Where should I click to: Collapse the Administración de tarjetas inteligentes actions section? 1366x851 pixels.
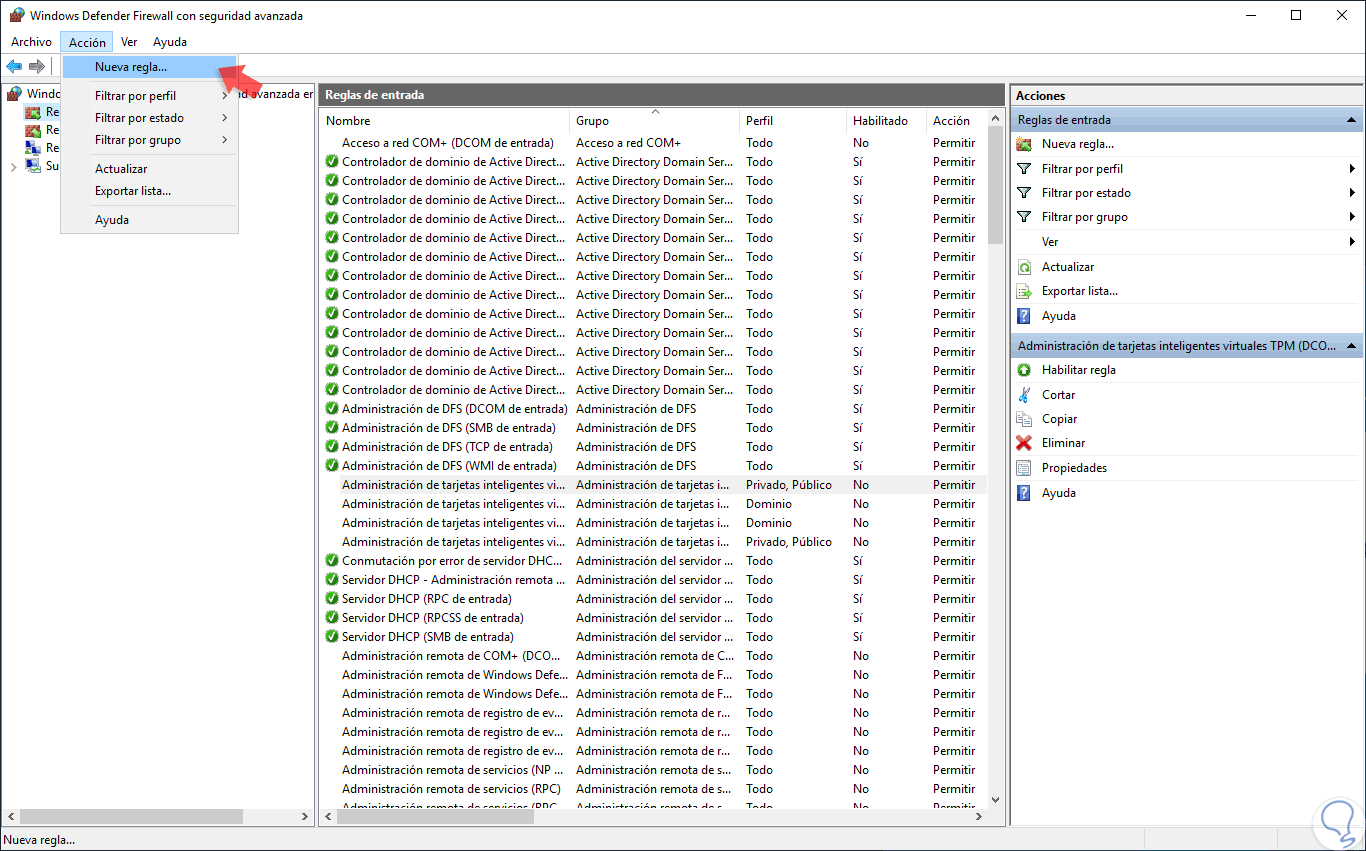[1350, 346]
